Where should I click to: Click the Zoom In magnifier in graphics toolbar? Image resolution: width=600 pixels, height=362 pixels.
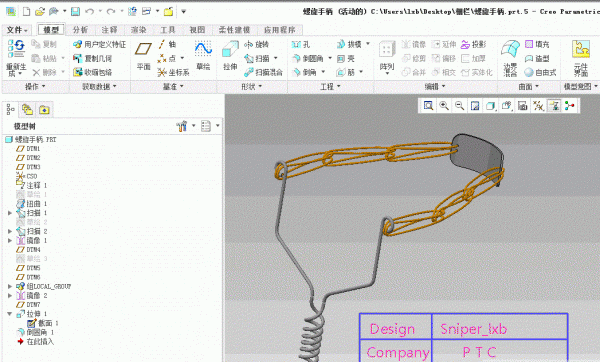tap(444, 106)
